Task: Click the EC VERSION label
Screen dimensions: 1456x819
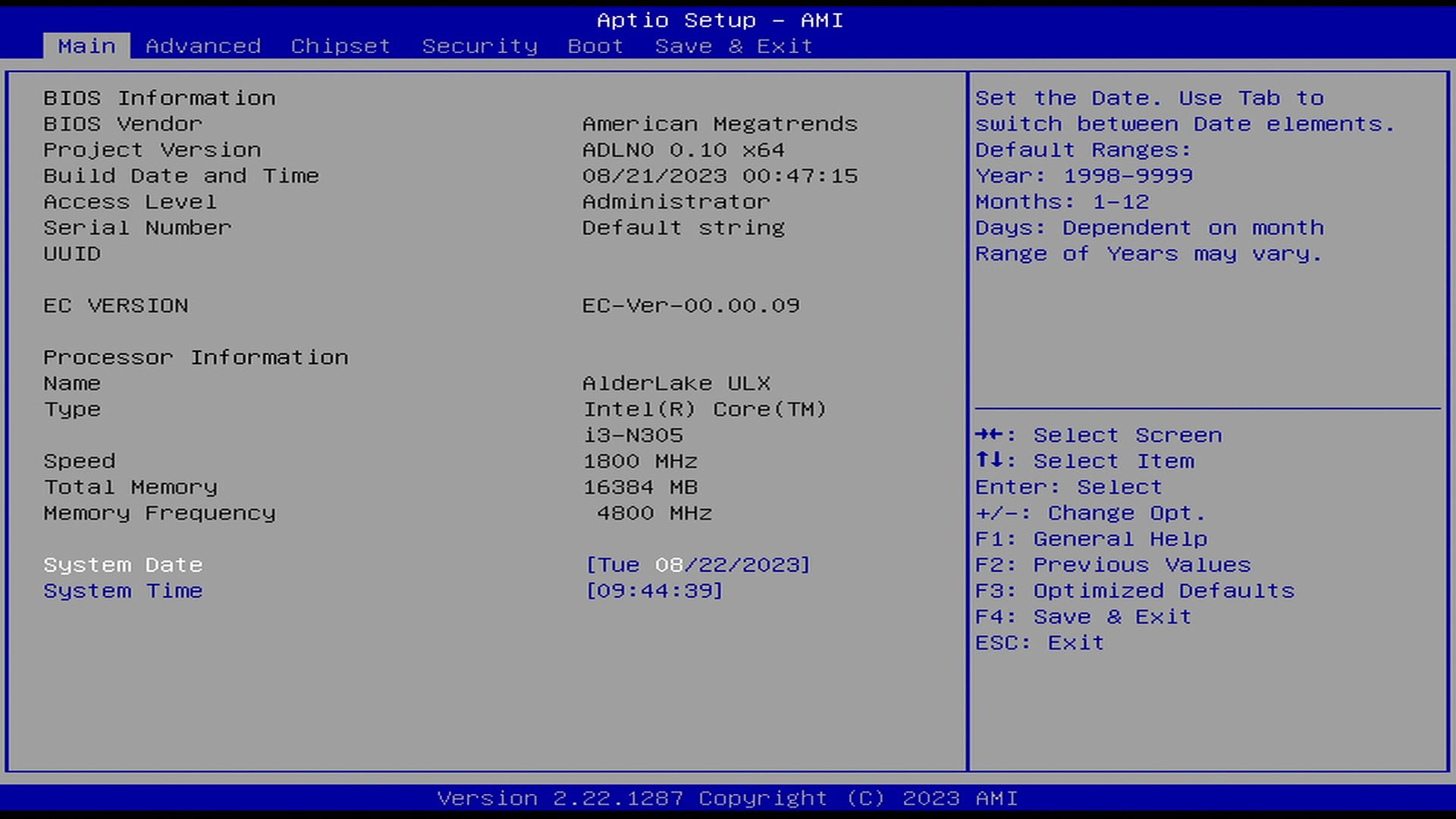Action: [115, 306]
